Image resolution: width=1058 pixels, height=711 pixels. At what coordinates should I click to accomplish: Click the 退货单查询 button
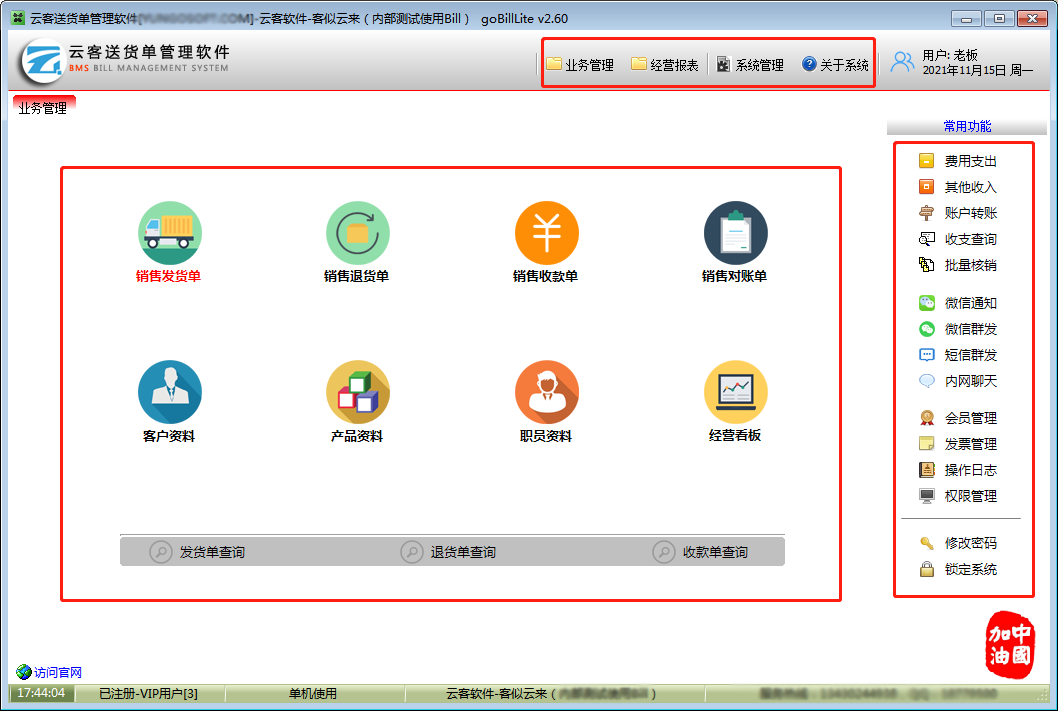(x=448, y=552)
